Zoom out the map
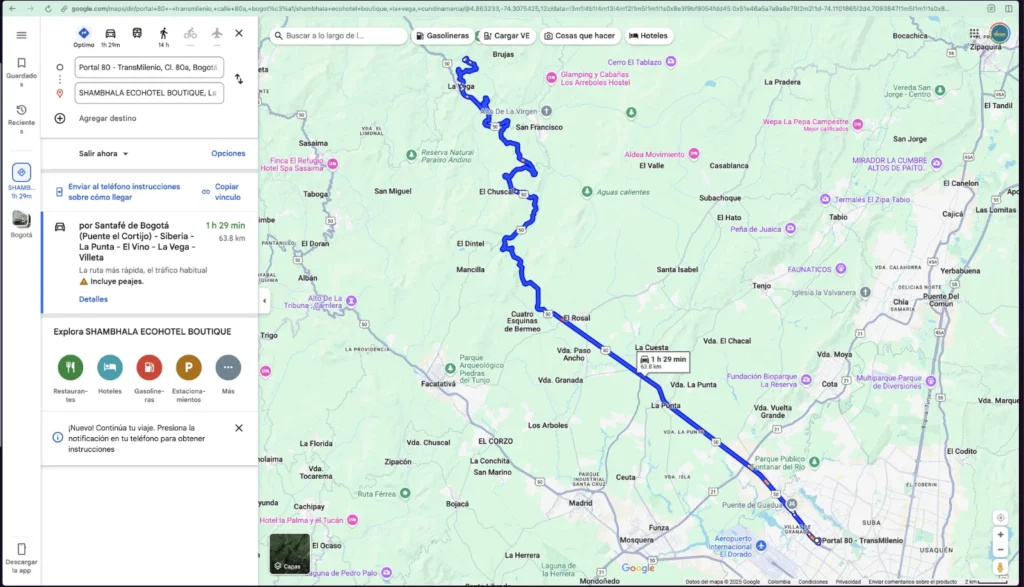Screen dimensions: 1024x587 click(1000, 550)
